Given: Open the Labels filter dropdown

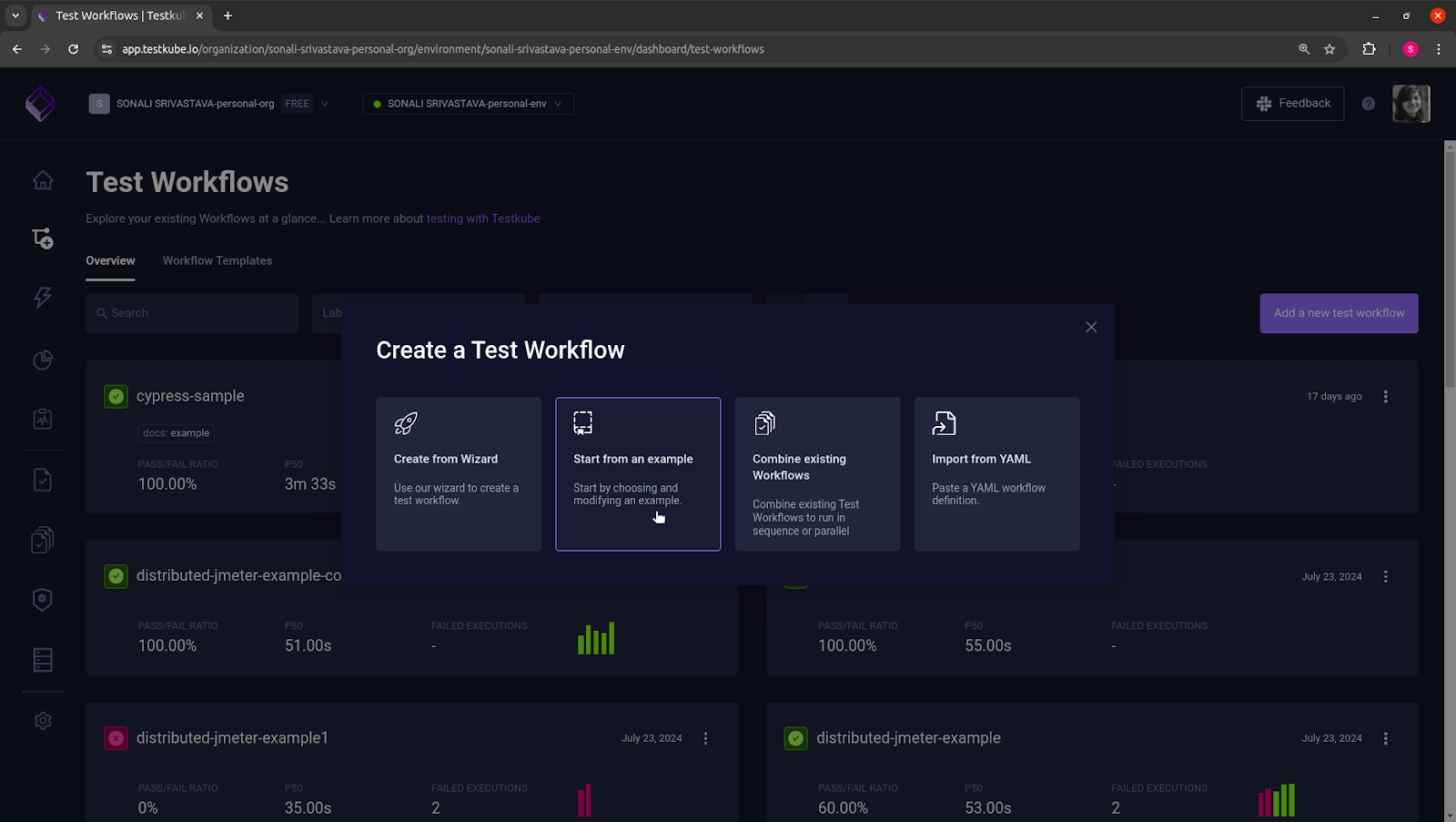Looking at the screenshot, I should click(x=418, y=313).
